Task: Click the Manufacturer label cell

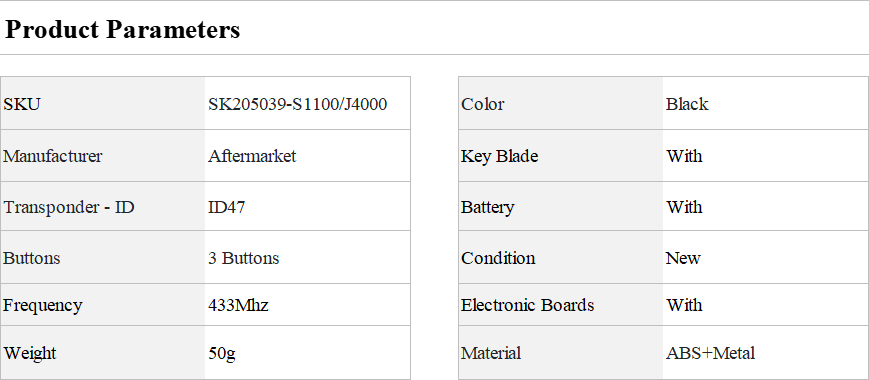Action: click(103, 156)
